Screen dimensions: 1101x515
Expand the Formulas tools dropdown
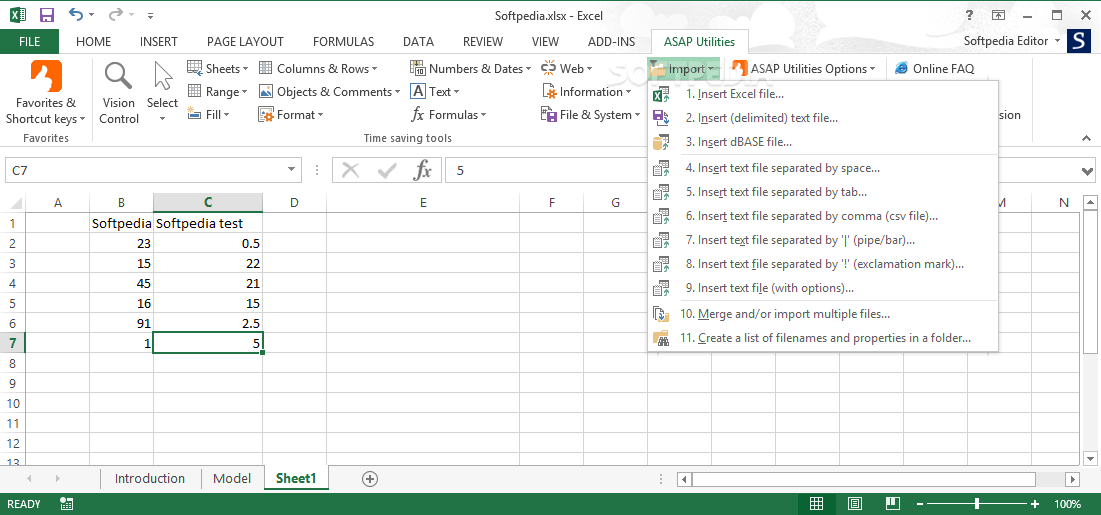pyautogui.click(x=449, y=115)
